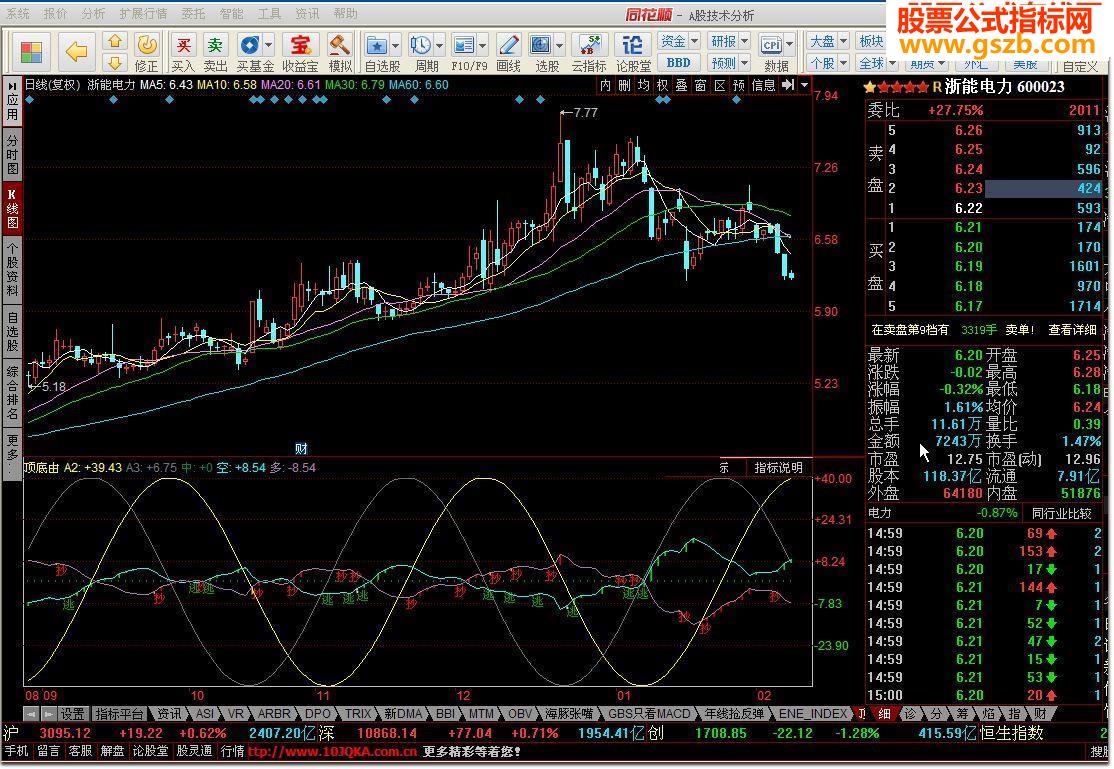Select the ARBR indicator tab

click(274, 714)
